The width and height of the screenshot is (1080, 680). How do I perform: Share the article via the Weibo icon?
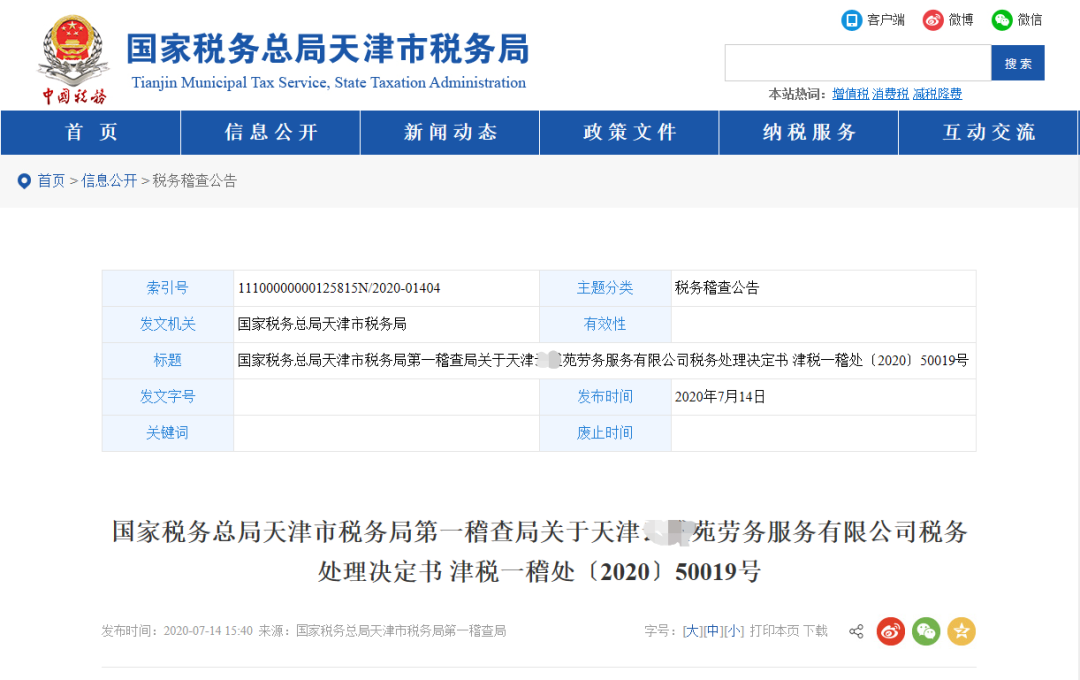tap(889, 631)
